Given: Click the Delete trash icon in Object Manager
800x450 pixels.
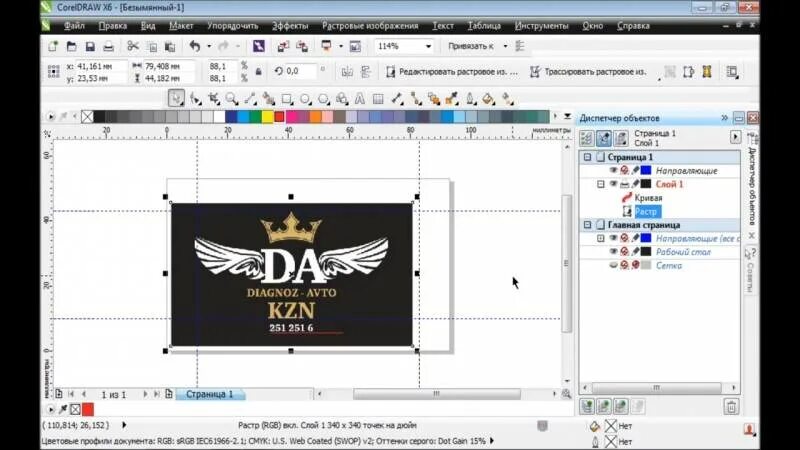Looking at the screenshot, I should point(731,407).
